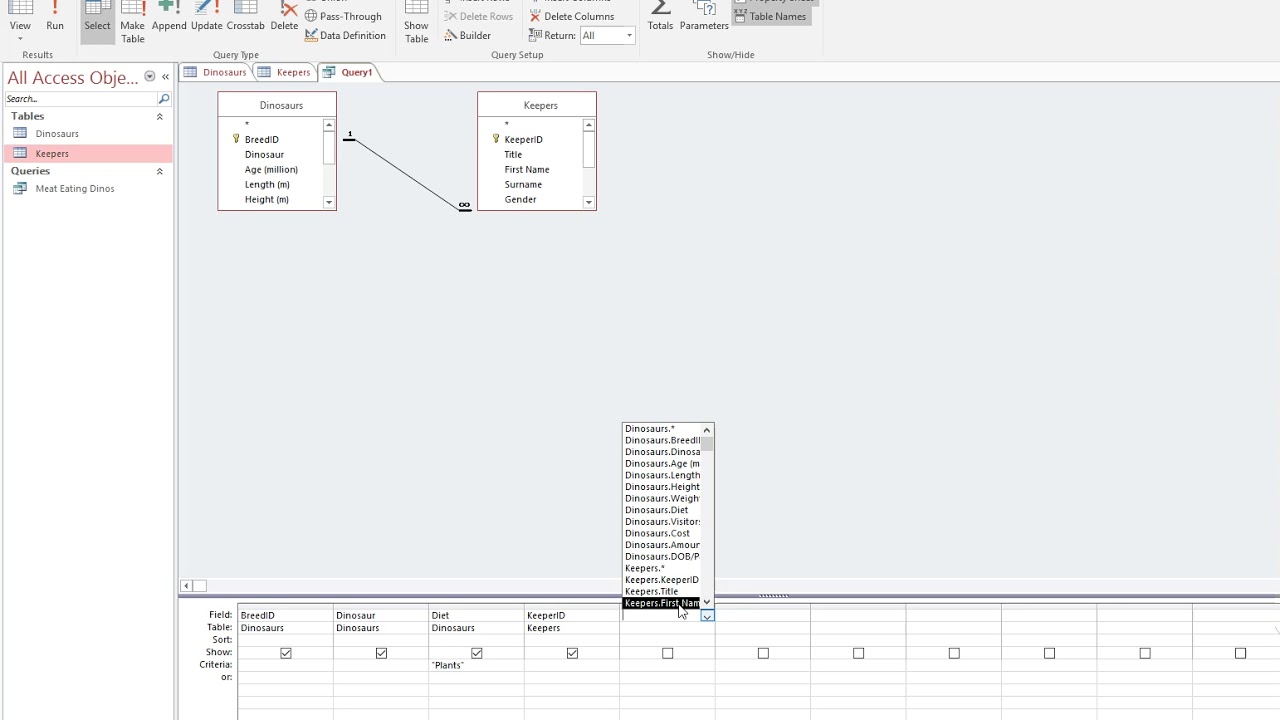Check Show box in the sixth grid column
Screen dimensions: 1280x720
tap(763, 653)
